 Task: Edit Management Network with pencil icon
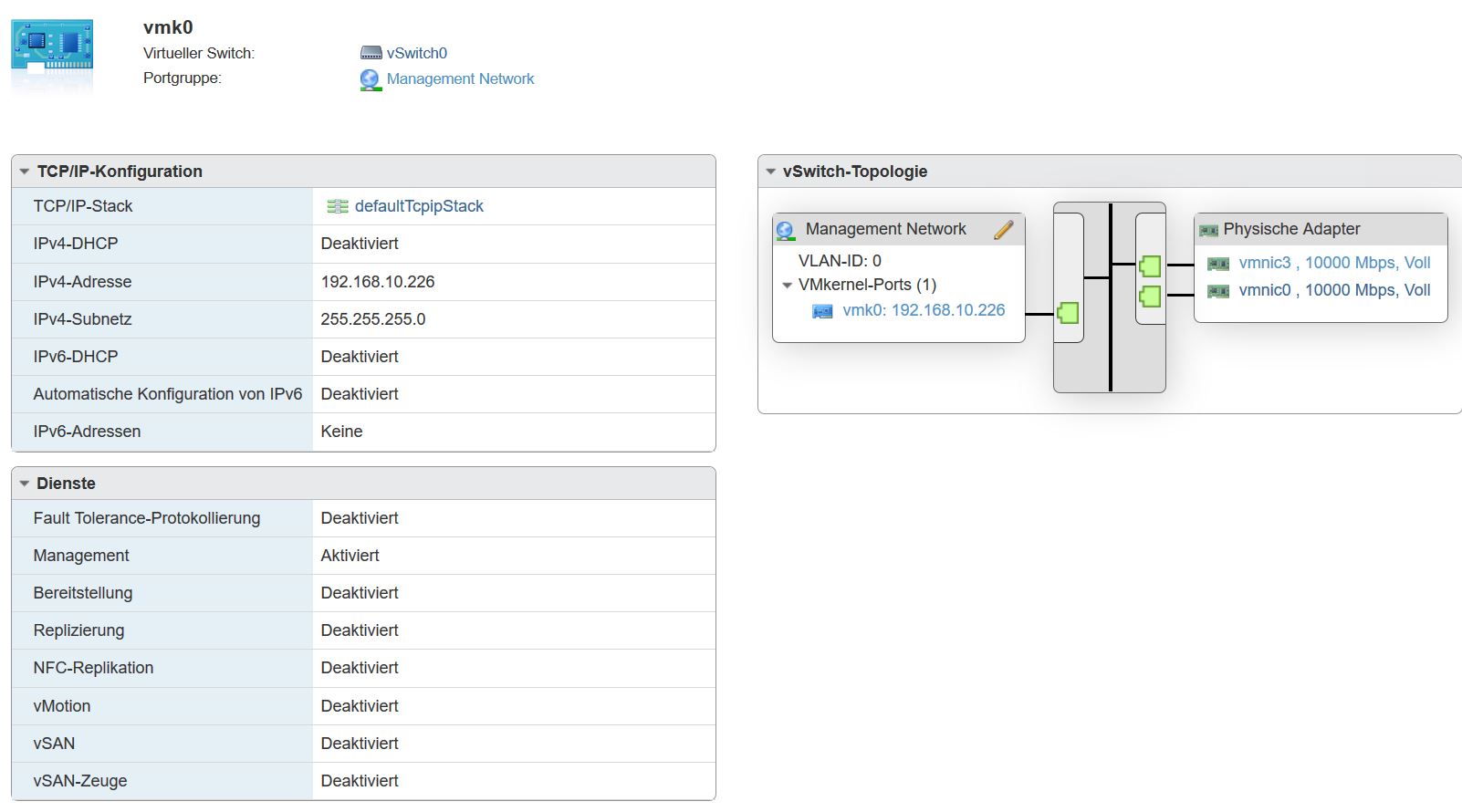point(1003,230)
